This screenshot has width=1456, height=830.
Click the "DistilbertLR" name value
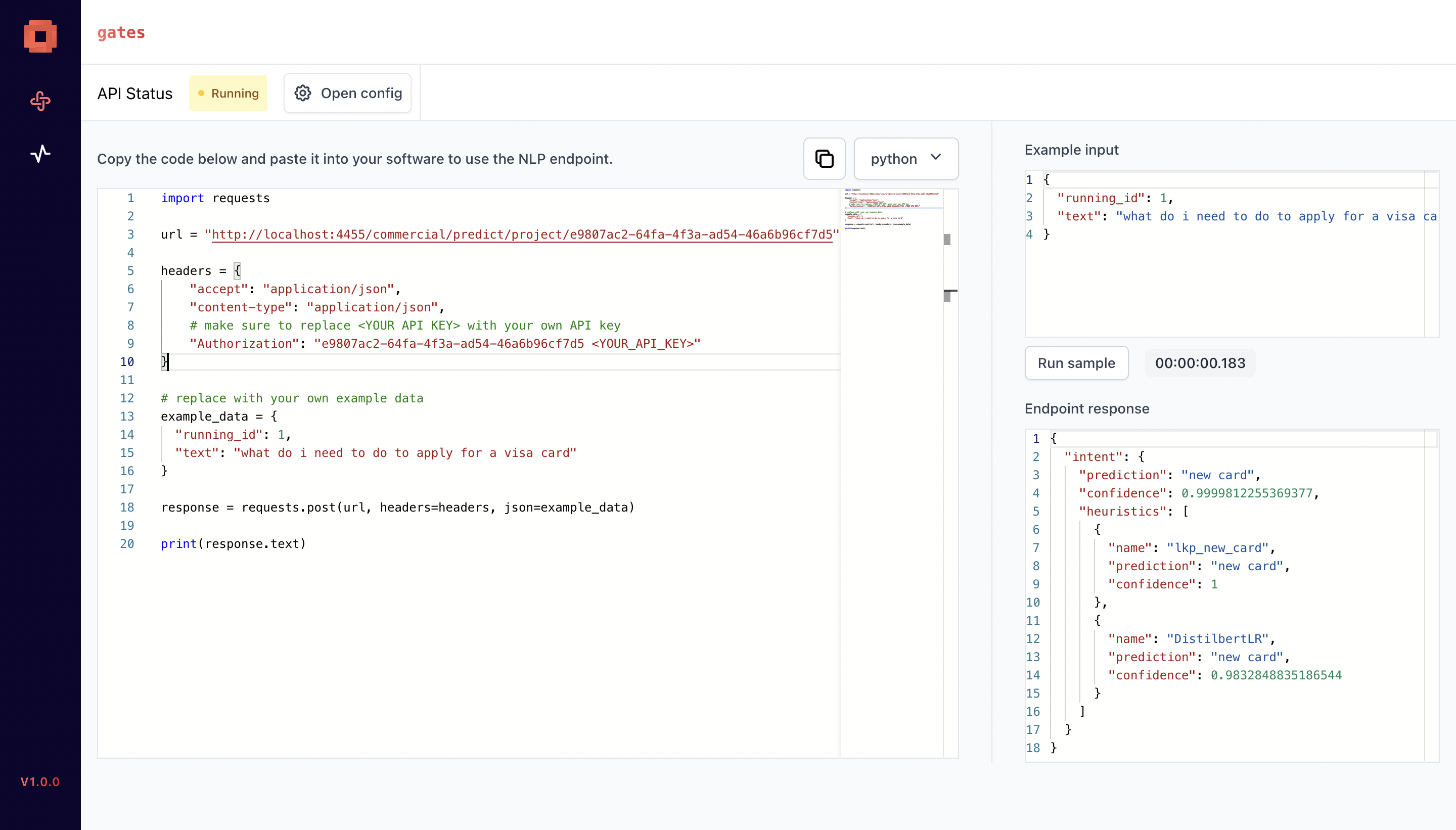[x=1217, y=638]
